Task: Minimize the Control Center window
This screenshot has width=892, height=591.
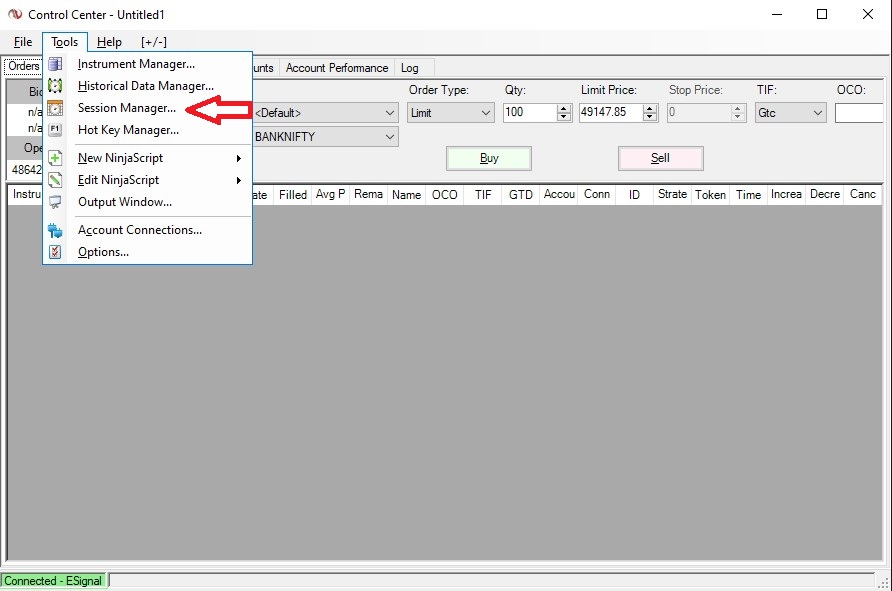Action: click(x=777, y=14)
